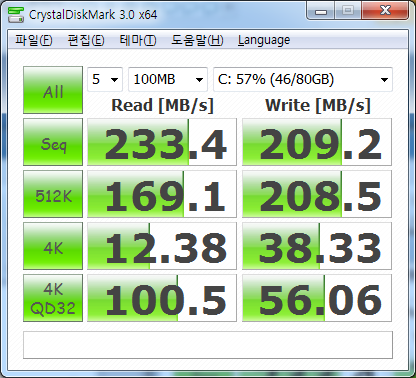Select the 512K write result 208.5
Viewport: 416px width, 378px height.
(317, 194)
